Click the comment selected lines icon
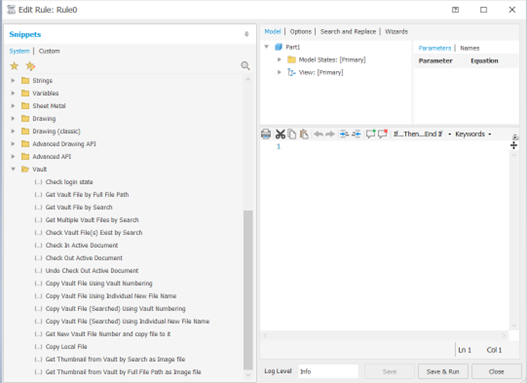This screenshot has width=527, height=383. (x=370, y=134)
